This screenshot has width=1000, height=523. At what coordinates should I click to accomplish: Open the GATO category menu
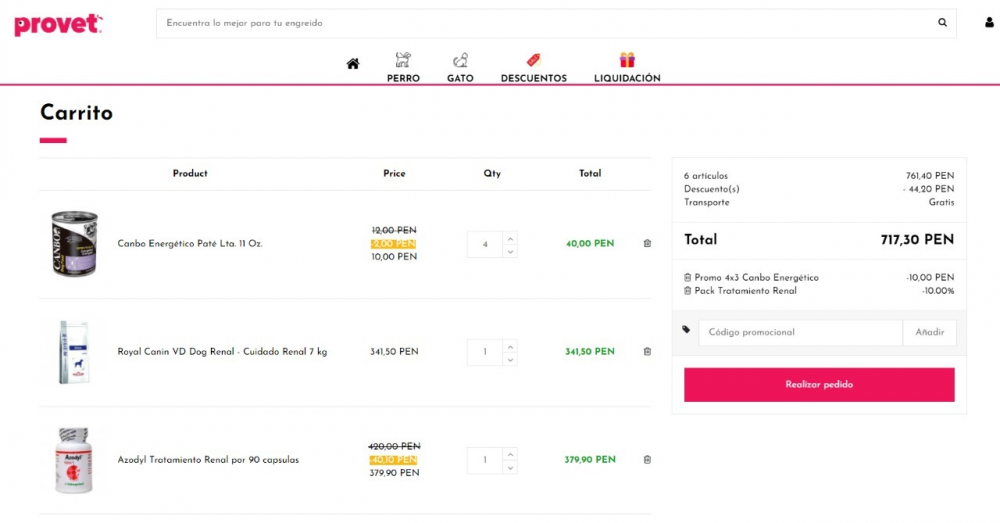[460, 68]
